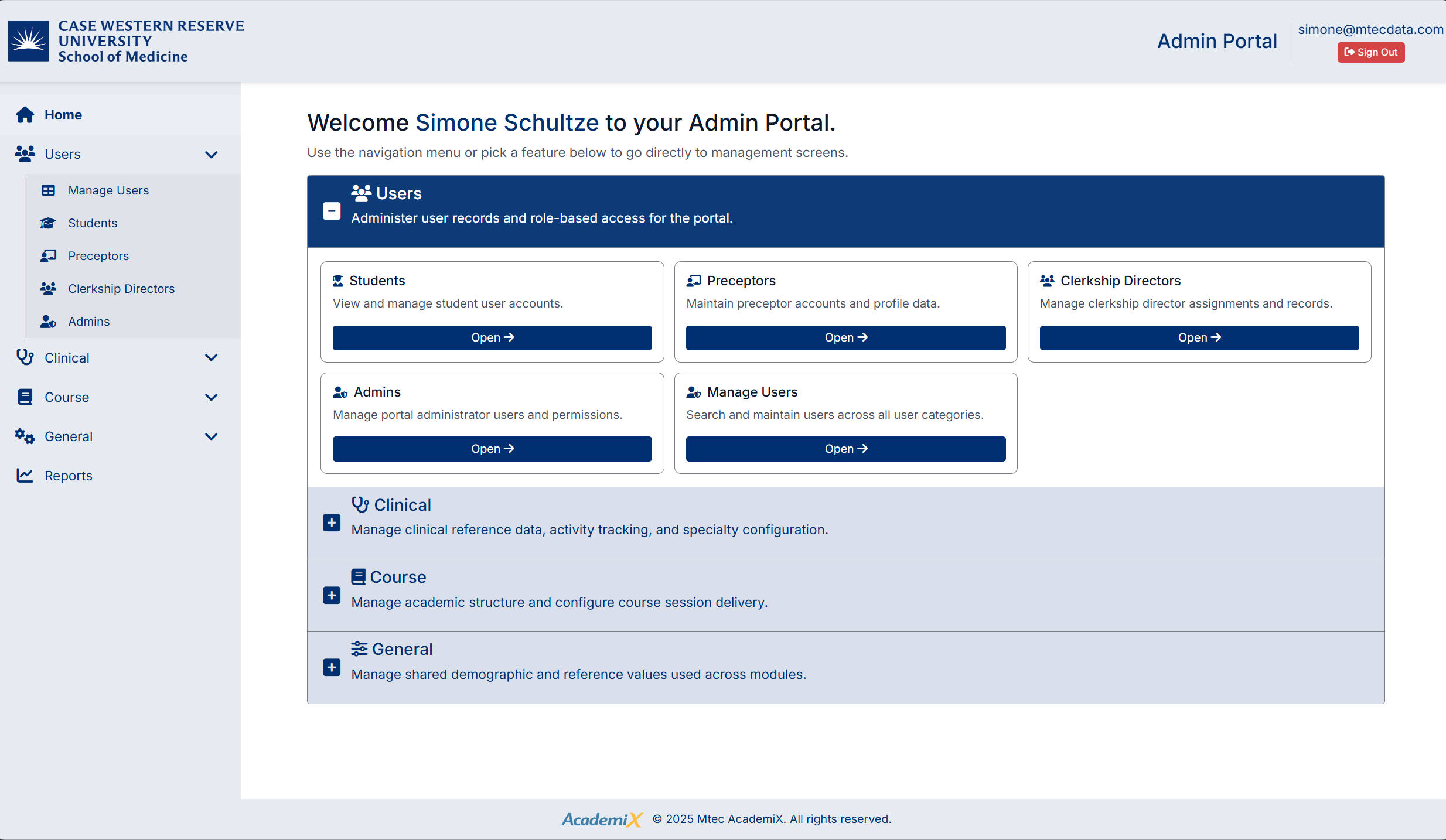Click the Home house icon in sidebar
Screen dimensions: 1446x840
pyautogui.click(x=25, y=115)
